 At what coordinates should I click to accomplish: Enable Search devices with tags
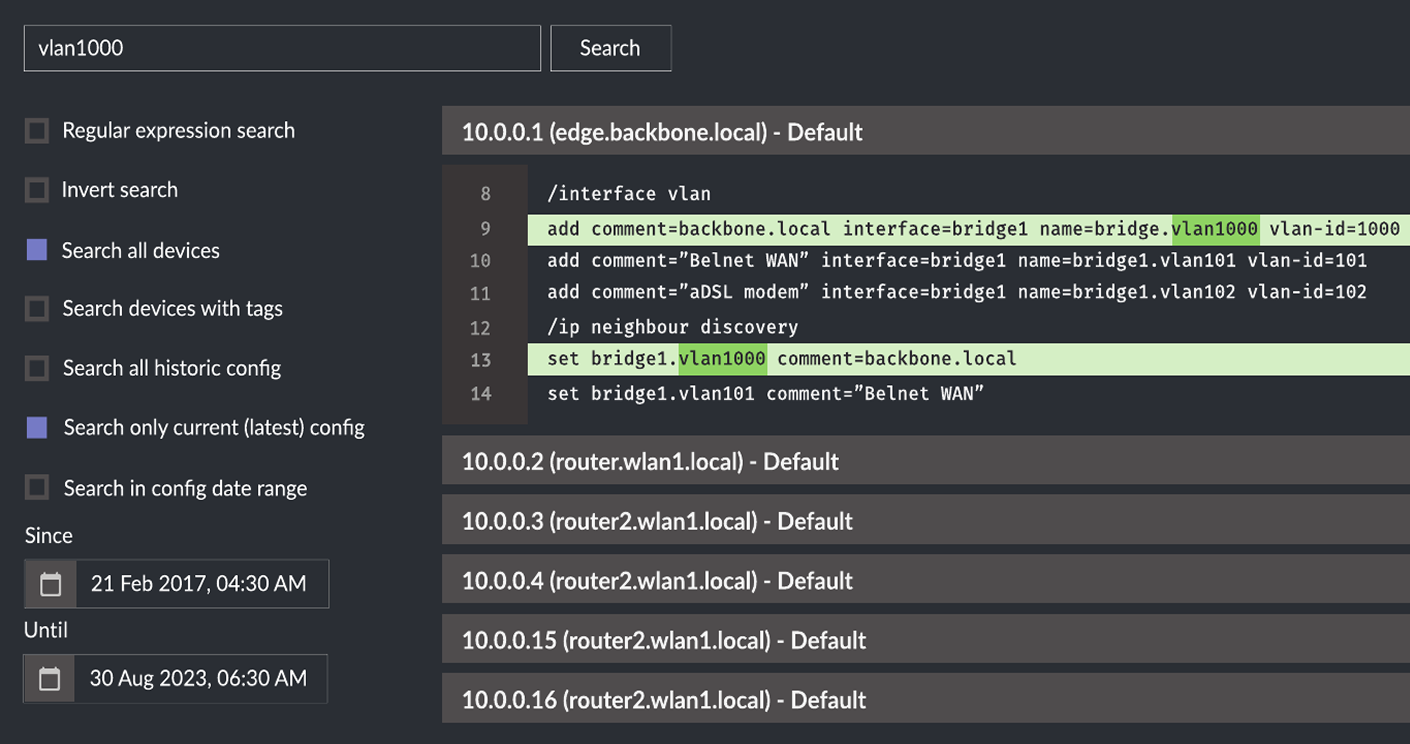[37, 309]
